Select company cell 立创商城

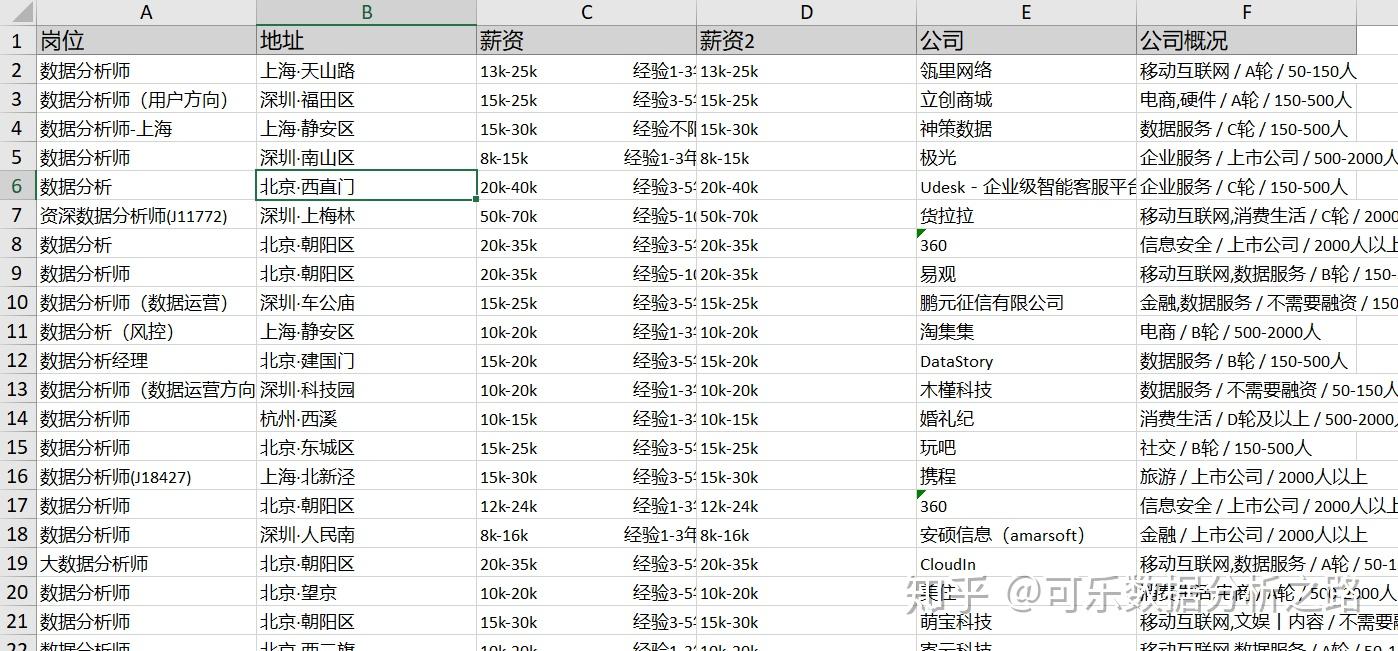[x=1026, y=99]
